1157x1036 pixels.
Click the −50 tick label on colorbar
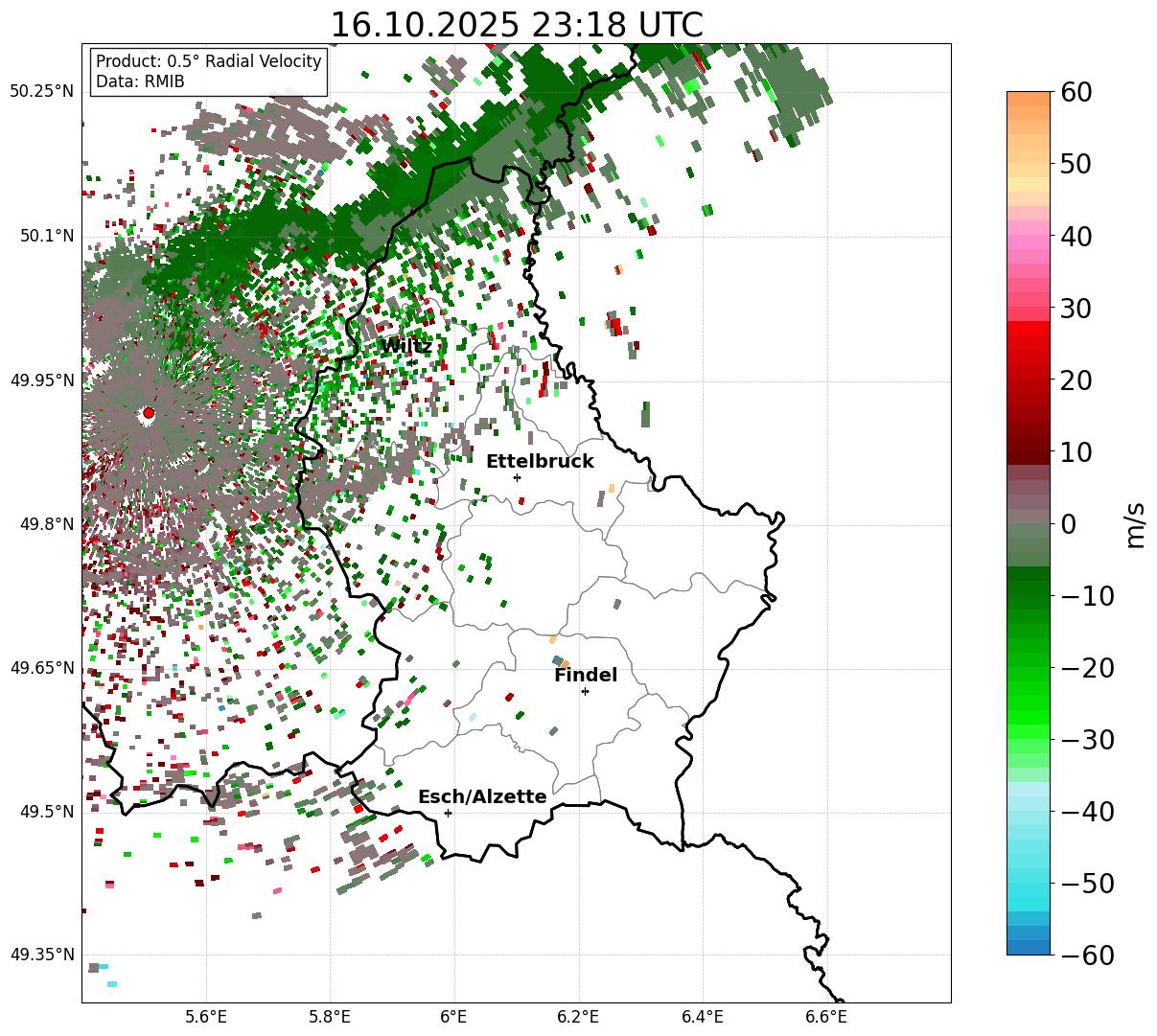(x=1087, y=884)
